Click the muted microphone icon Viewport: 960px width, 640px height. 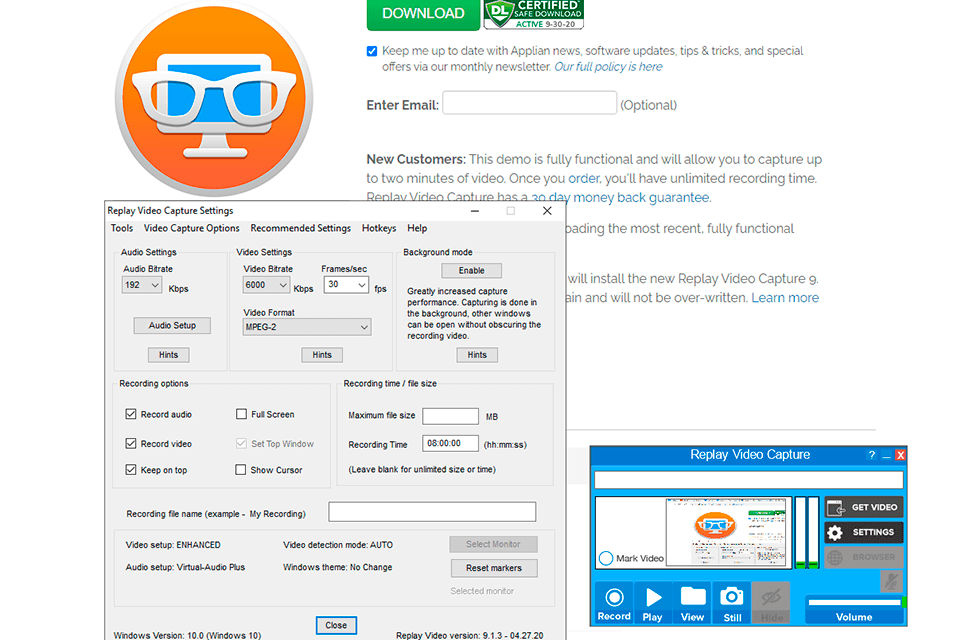pos(890,581)
